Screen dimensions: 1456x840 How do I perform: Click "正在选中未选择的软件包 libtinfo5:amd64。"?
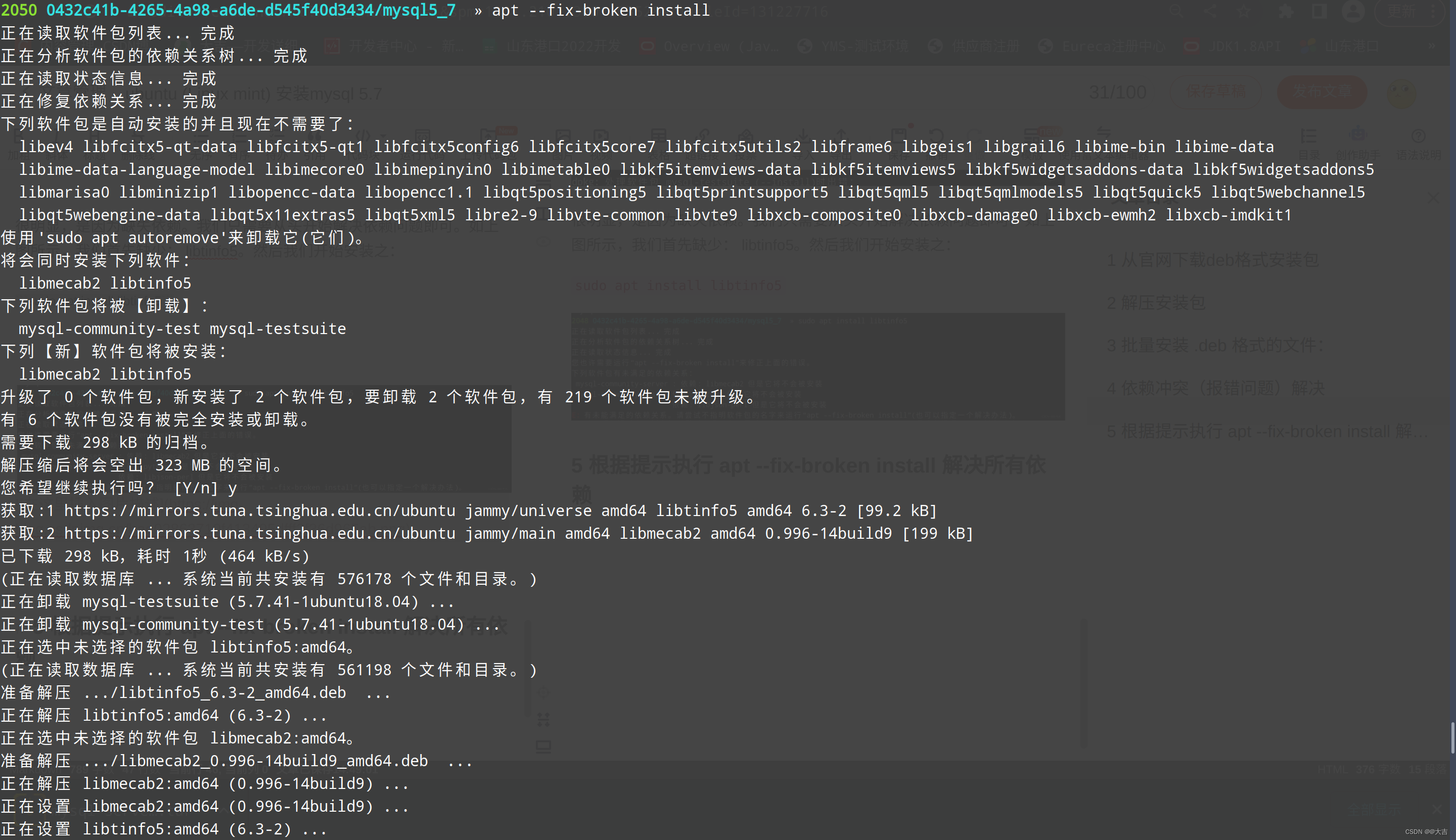178,647
